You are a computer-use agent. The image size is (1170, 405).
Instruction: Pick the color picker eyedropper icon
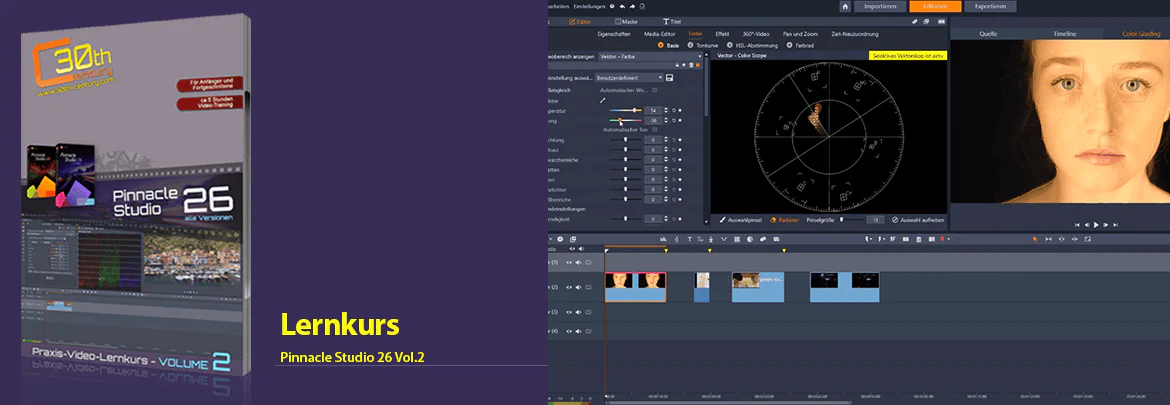603,100
